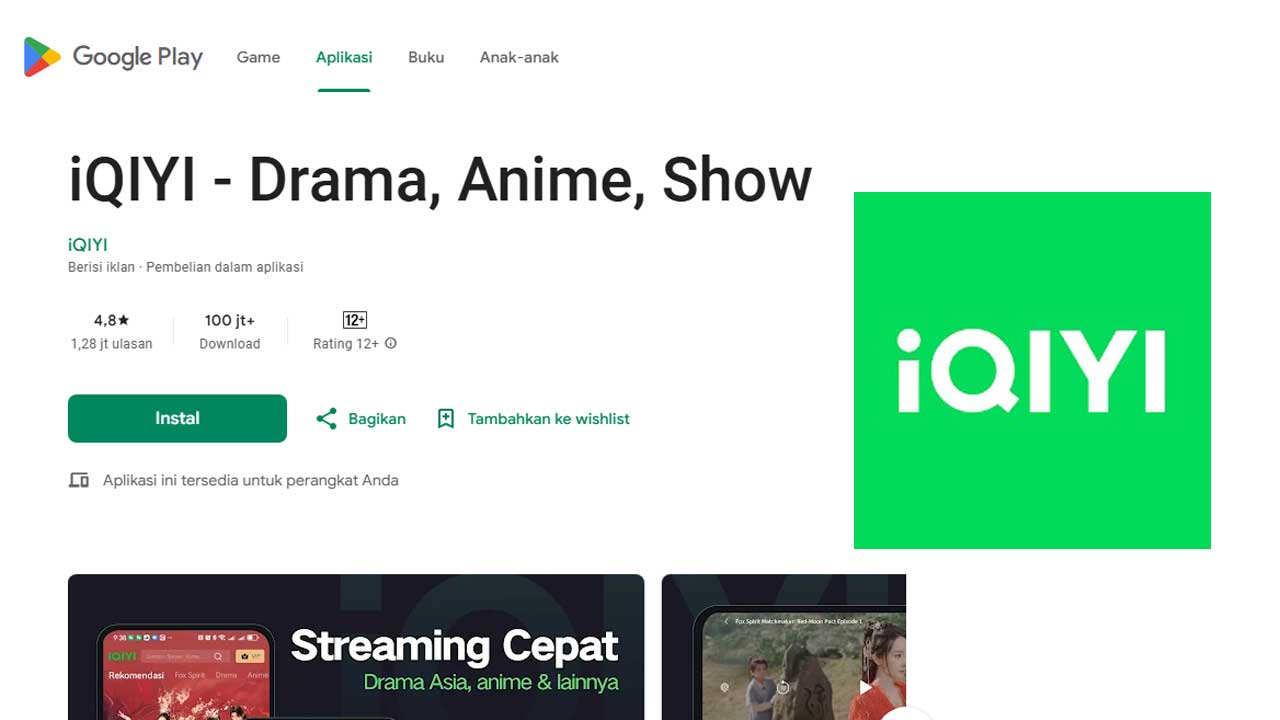1280x720 pixels.
Task: Click the 100 jt+ download count
Action: click(230, 320)
